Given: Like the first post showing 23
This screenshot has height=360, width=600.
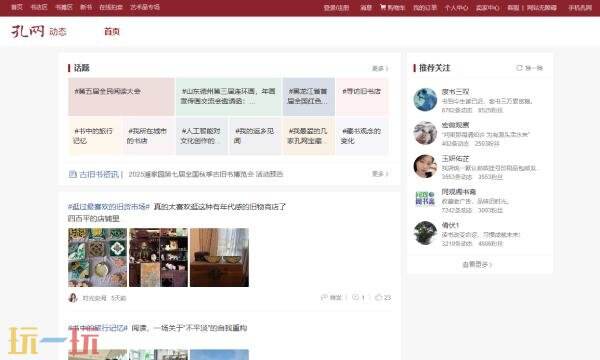Looking at the screenshot, I should (x=378, y=297).
